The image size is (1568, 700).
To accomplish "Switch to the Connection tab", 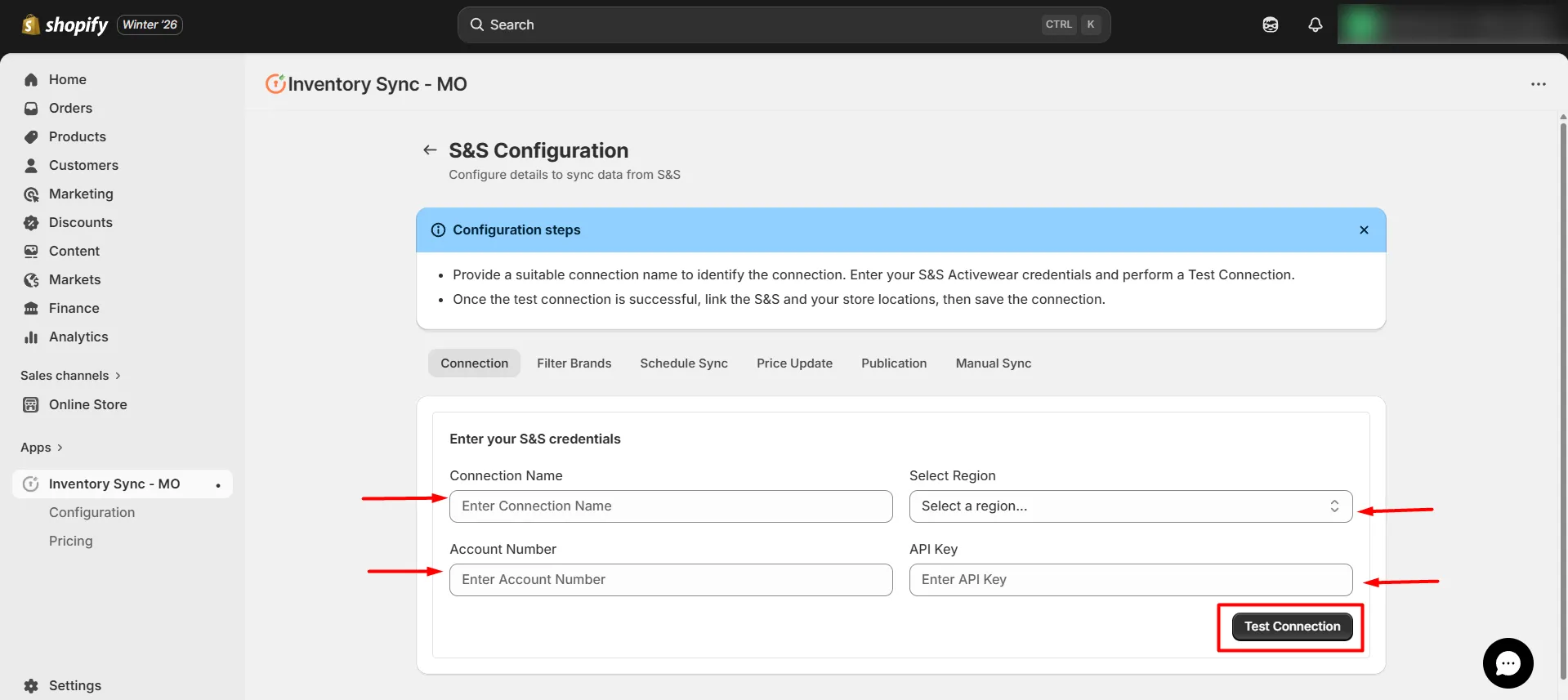I will coord(474,363).
